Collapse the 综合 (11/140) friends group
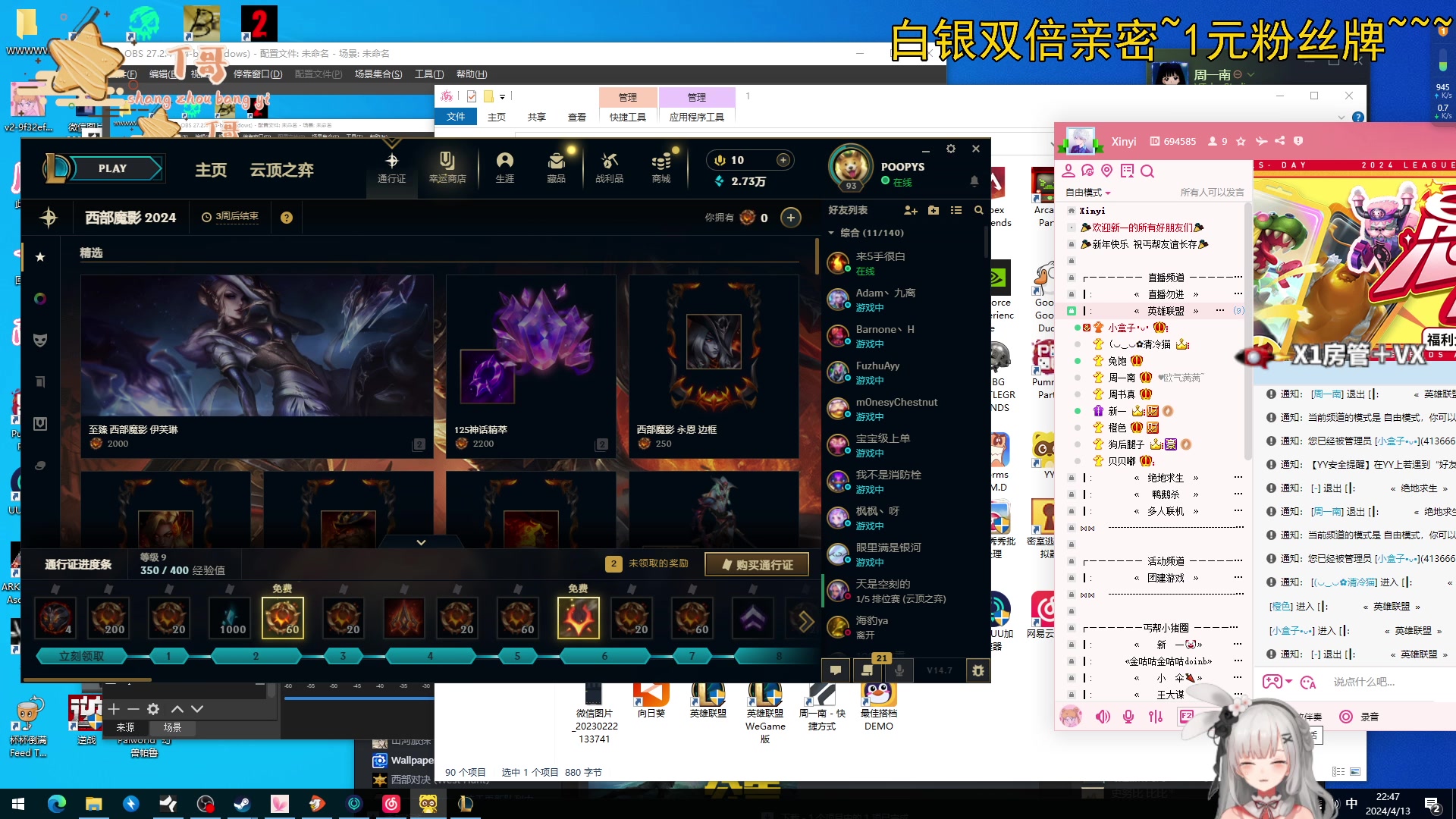Viewport: 1456px width, 819px height. pos(831,233)
